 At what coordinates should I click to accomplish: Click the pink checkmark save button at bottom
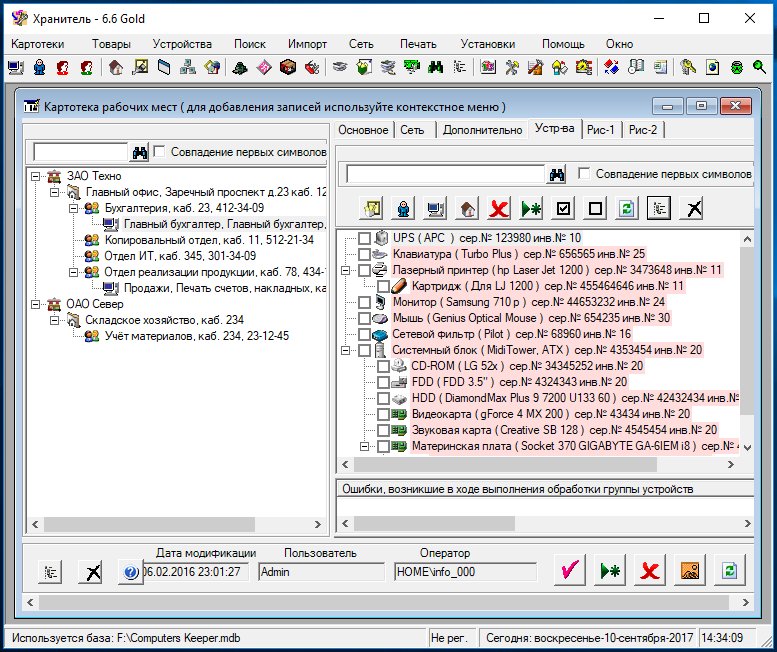click(570, 571)
